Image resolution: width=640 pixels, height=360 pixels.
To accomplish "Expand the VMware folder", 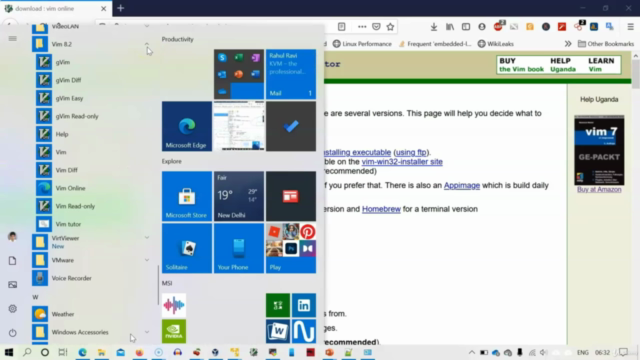I will click(x=147, y=260).
